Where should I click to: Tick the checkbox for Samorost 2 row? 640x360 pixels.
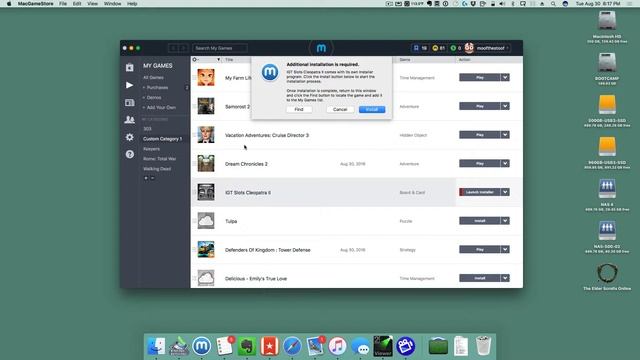194,107
